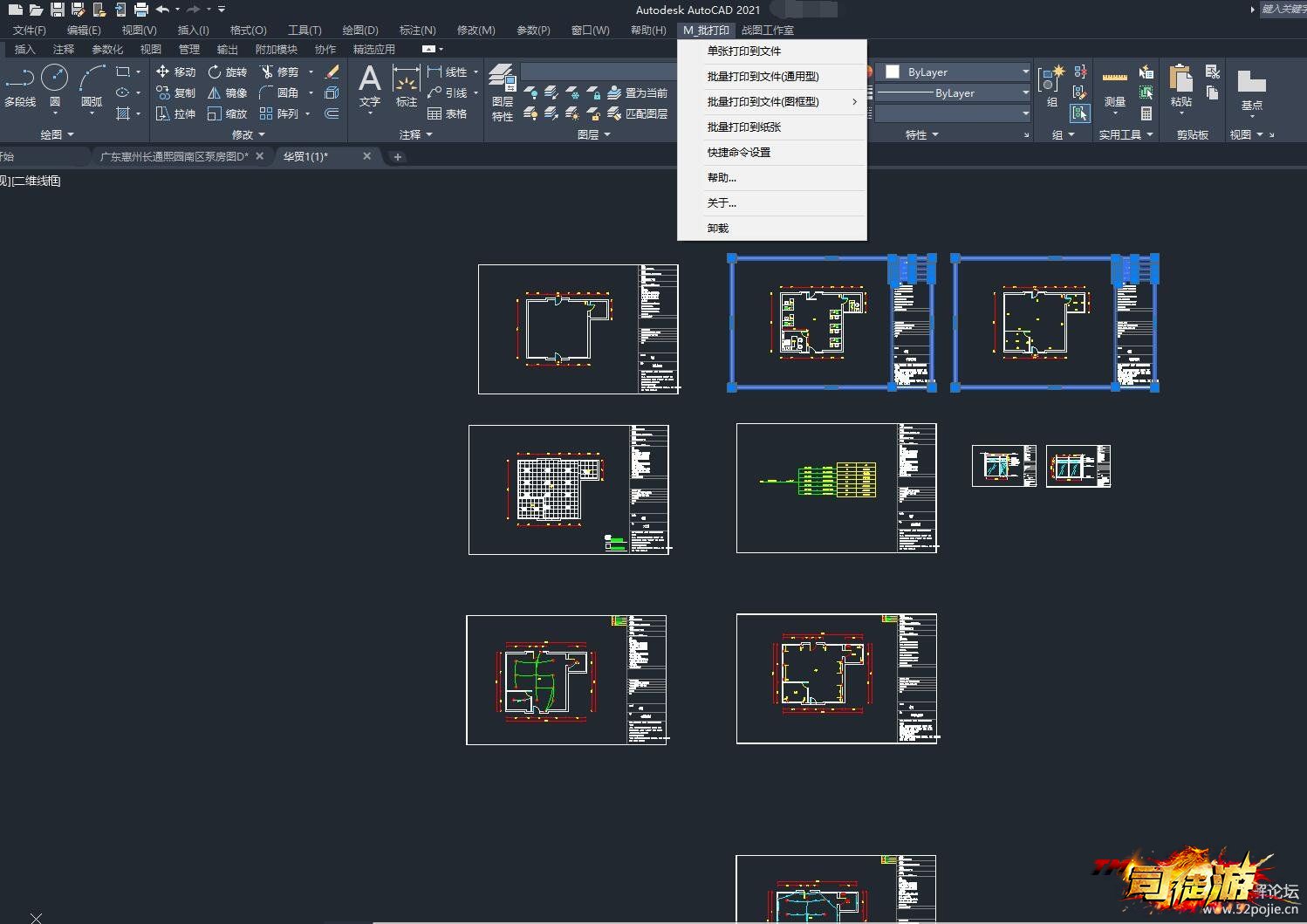Expand the Layers (图层) panel
This screenshot has width=1307, height=924.
click(594, 134)
